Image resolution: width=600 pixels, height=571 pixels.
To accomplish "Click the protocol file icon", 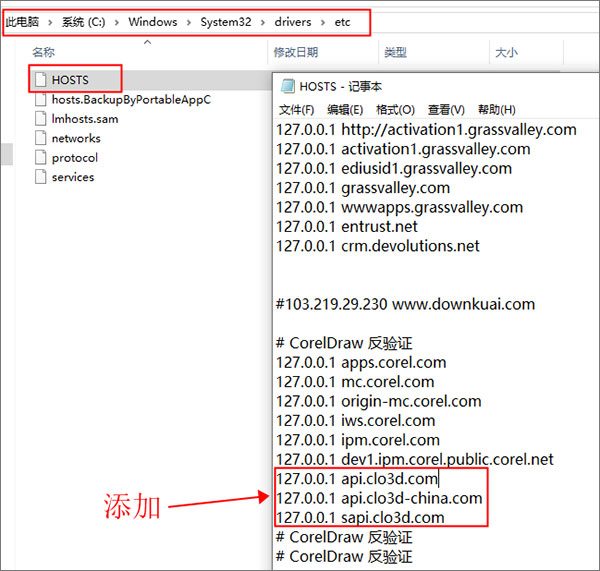I will point(40,158).
